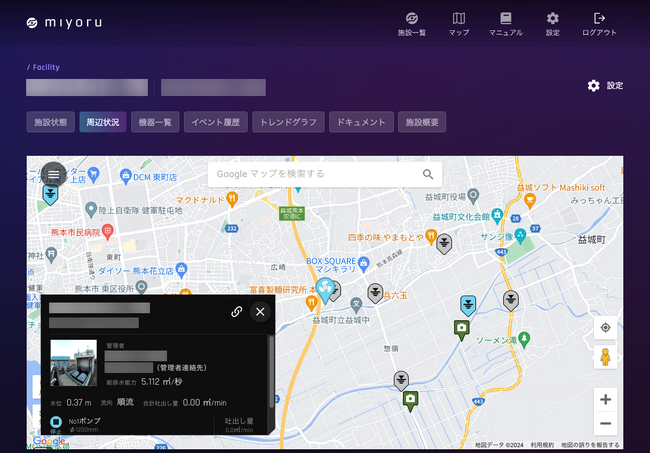Viewport: 650px width, 454px height.
Task: Click the copy link icon in info card
Action: click(237, 311)
